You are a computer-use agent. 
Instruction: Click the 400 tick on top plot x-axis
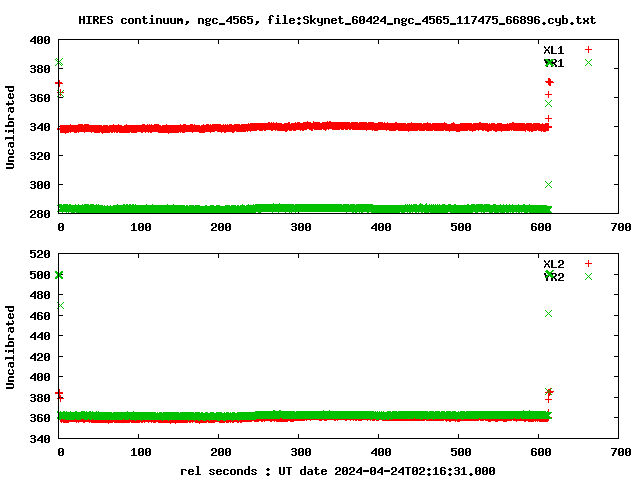pos(381,227)
